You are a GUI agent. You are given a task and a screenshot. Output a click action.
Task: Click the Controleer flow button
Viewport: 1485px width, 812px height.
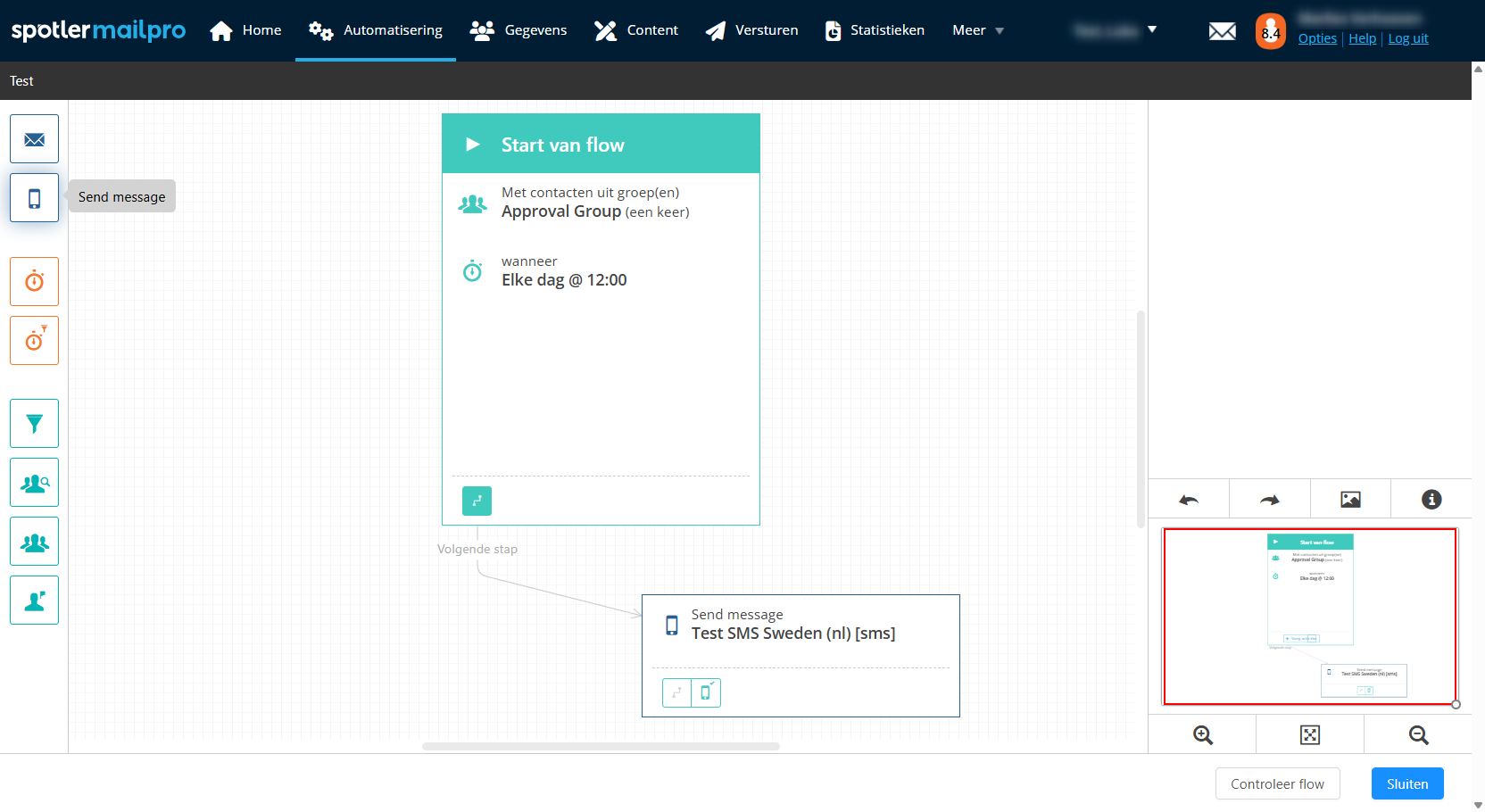(x=1278, y=783)
